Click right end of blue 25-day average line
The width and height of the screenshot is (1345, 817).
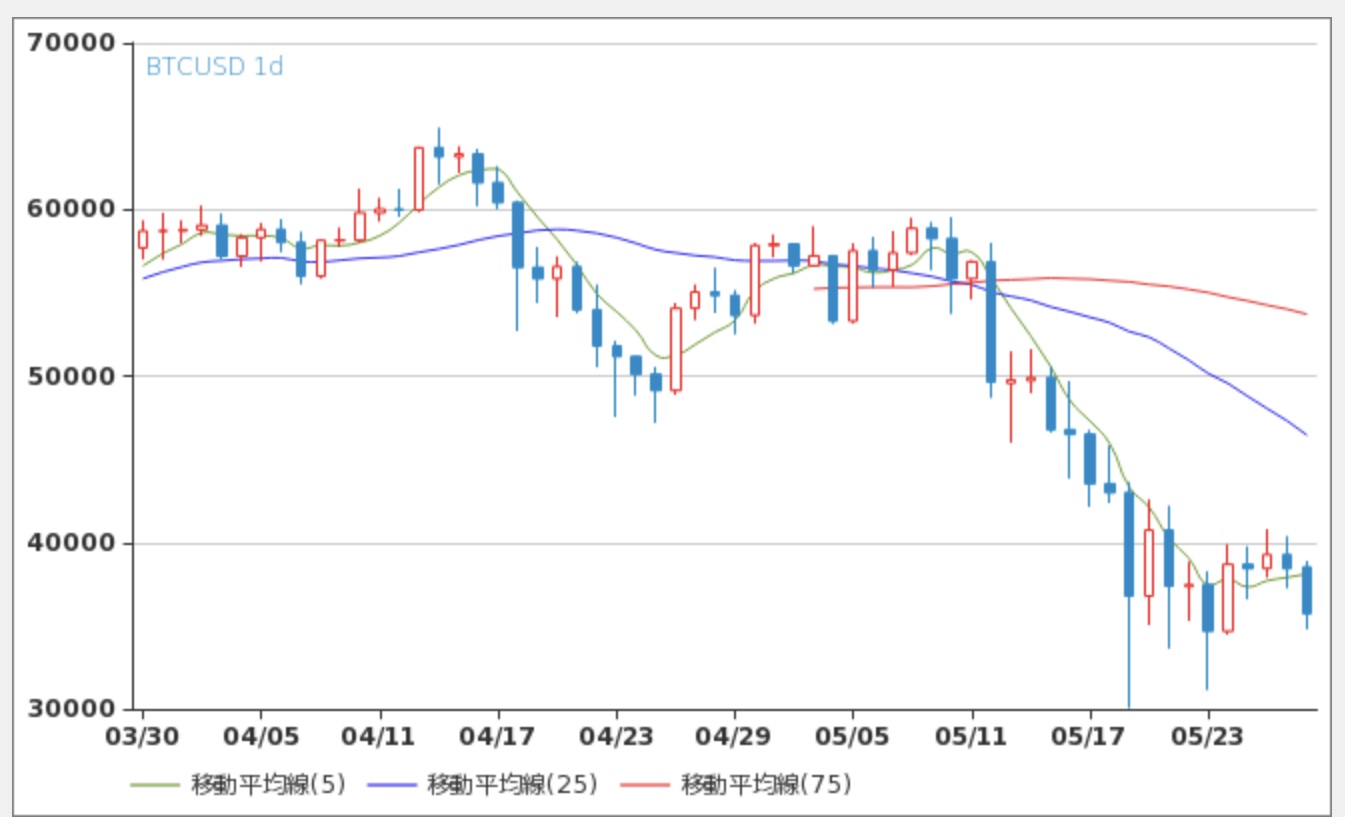coord(1304,433)
